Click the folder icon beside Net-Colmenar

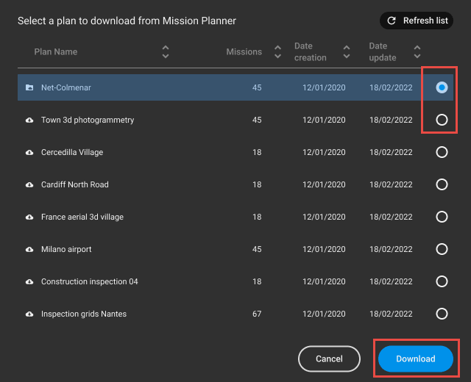click(x=30, y=88)
